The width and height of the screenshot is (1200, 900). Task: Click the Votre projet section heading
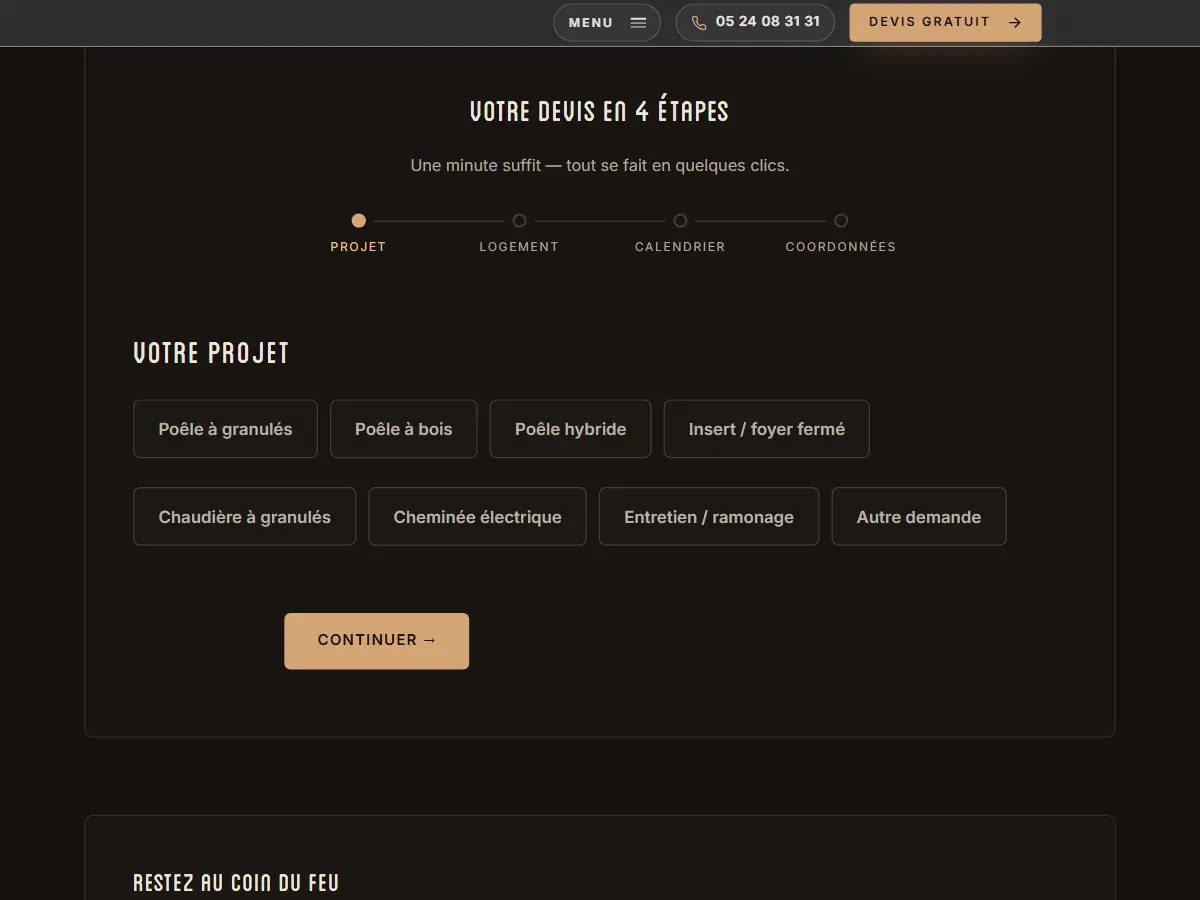click(x=211, y=353)
